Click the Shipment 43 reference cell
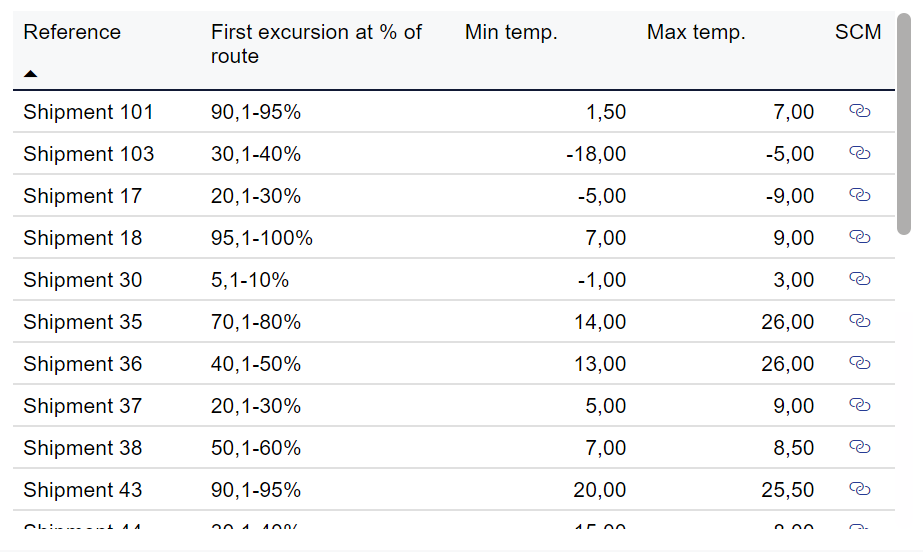 (x=82, y=490)
